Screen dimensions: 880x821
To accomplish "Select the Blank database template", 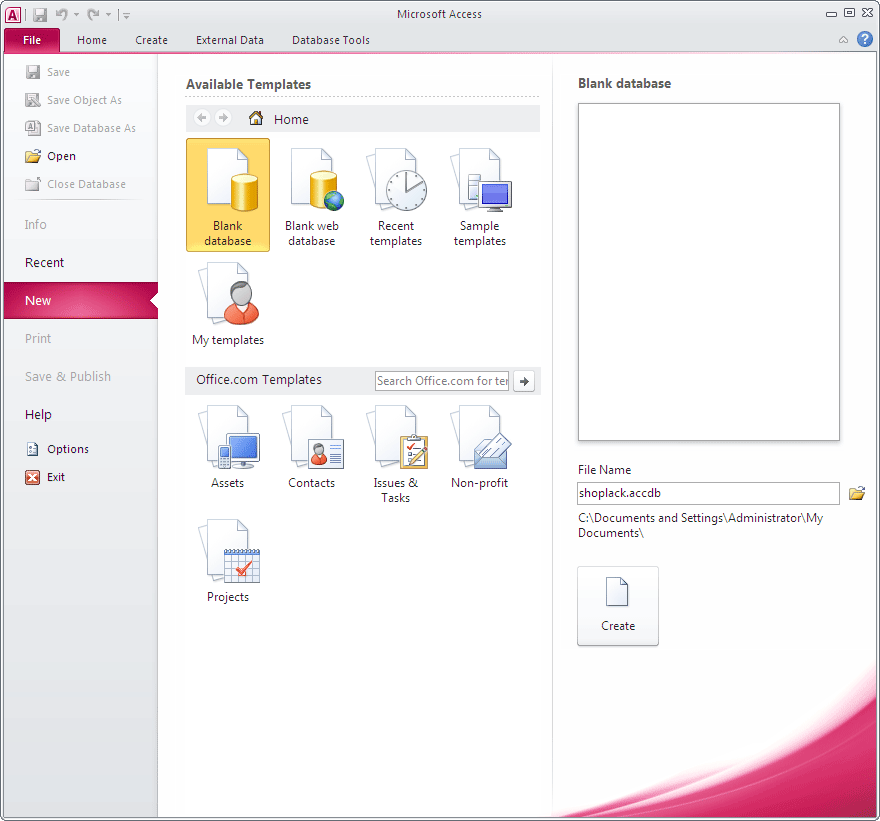I will coord(228,195).
